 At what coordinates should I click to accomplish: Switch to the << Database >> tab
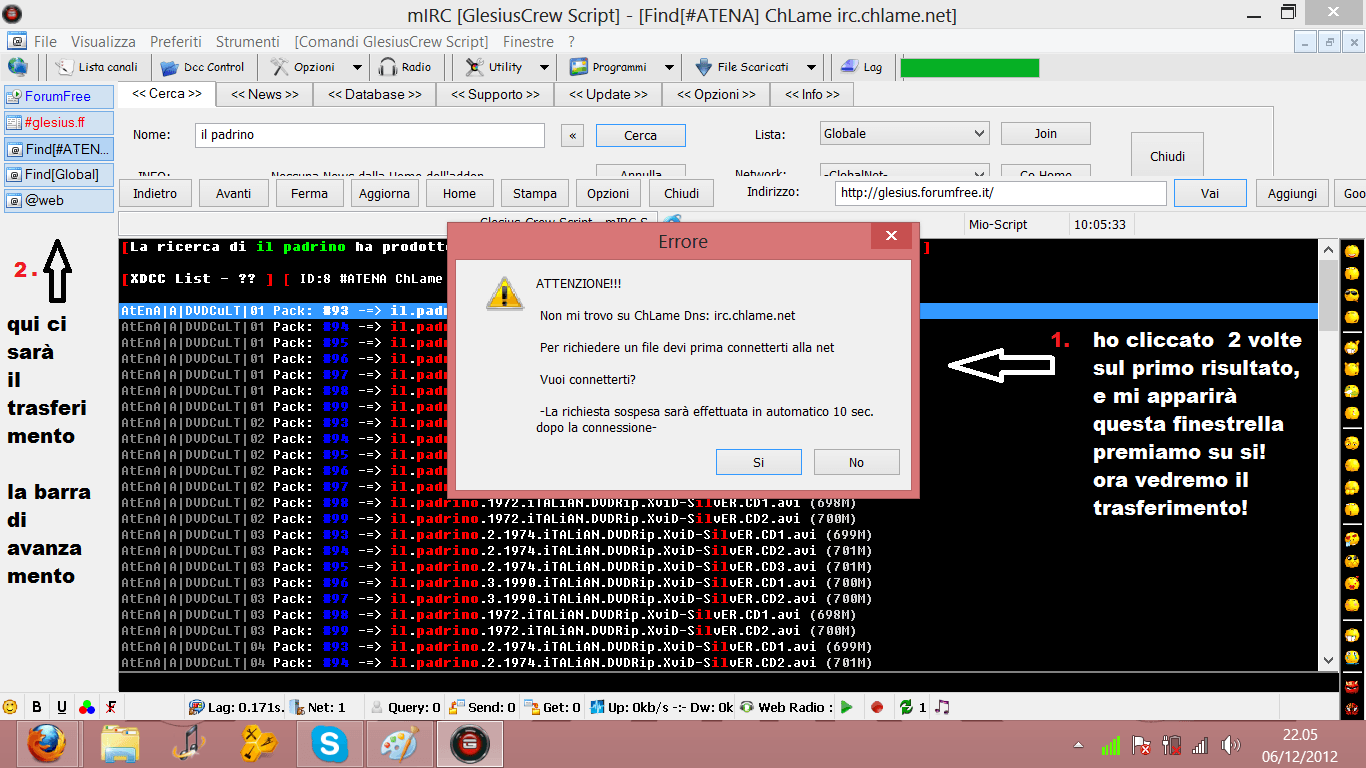click(x=375, y=94)
